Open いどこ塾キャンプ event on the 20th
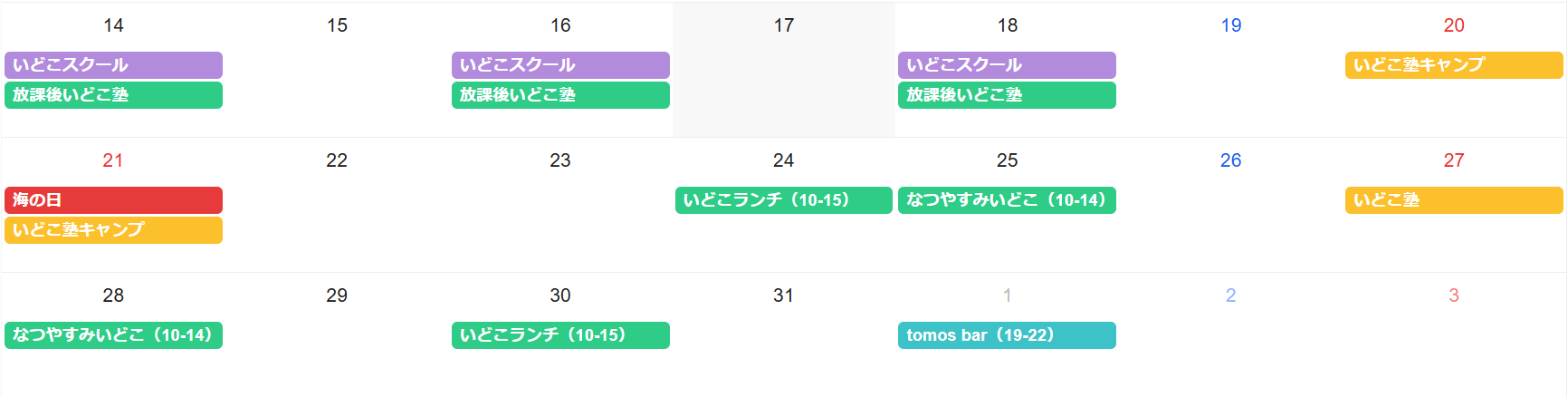The image size is (1568, 397). point(1454,65)
